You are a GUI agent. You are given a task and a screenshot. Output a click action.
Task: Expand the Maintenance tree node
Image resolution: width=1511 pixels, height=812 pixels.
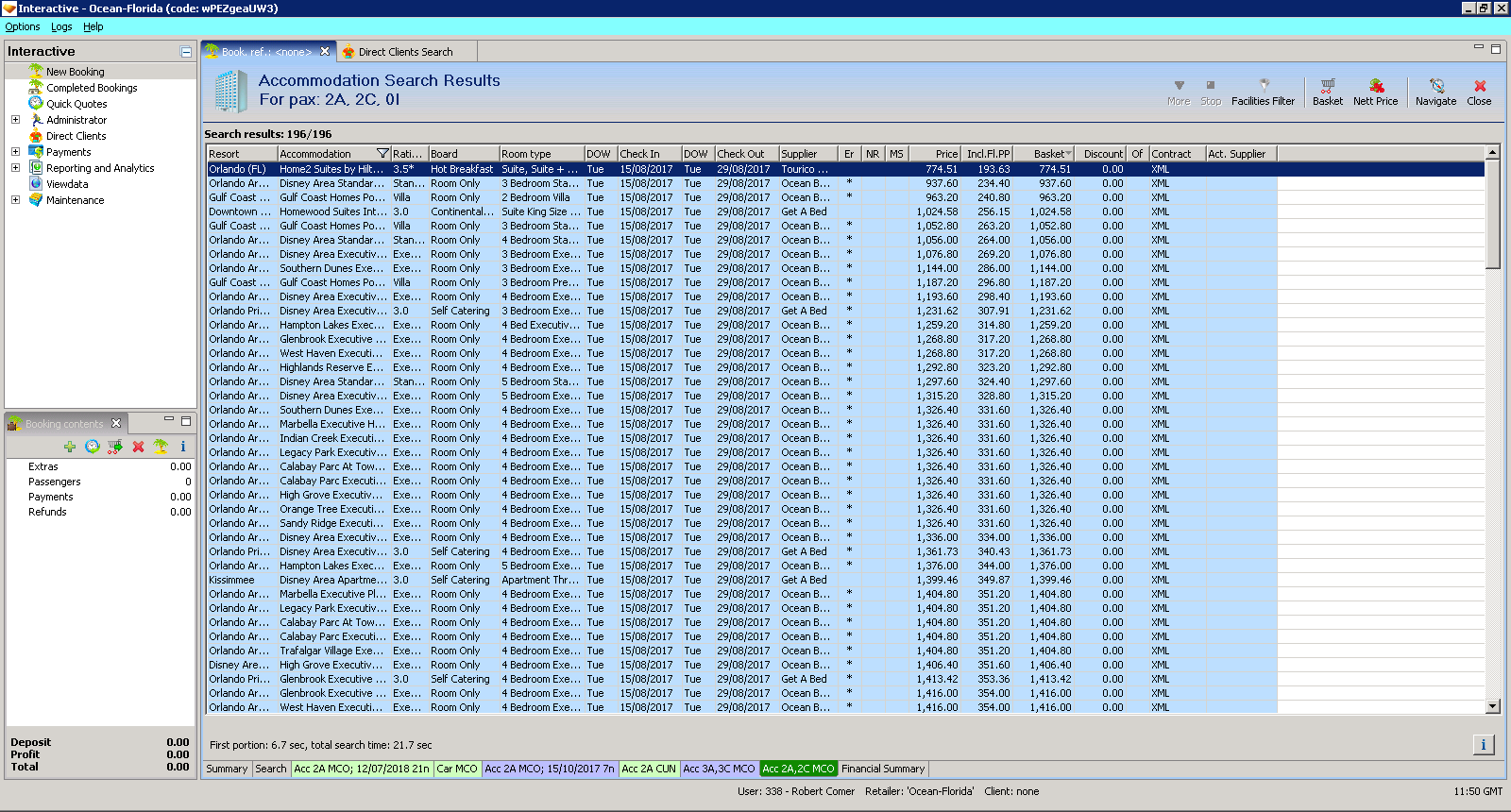(15, 200)
